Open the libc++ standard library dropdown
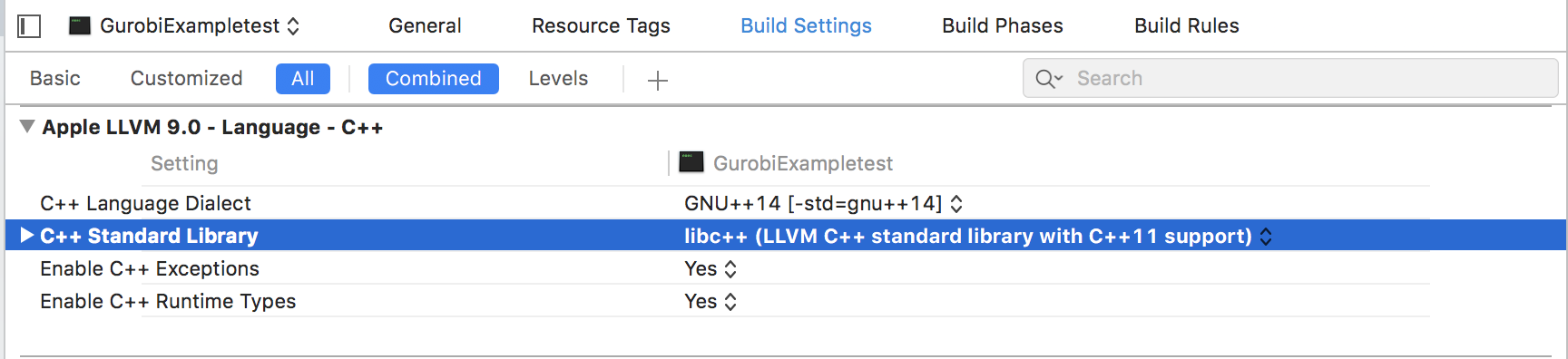 pyautogui.click(x=978, y=237)
